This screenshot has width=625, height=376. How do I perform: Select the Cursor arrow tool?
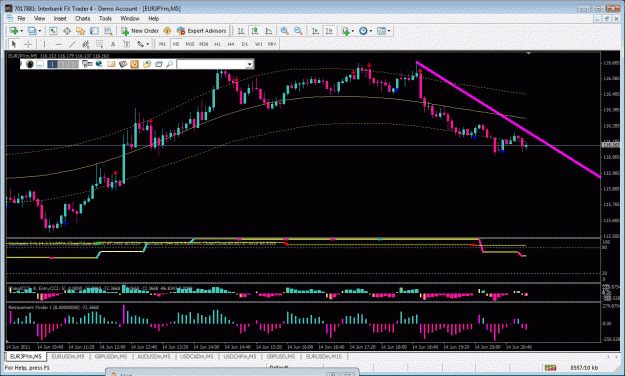(x=14, y=44)
